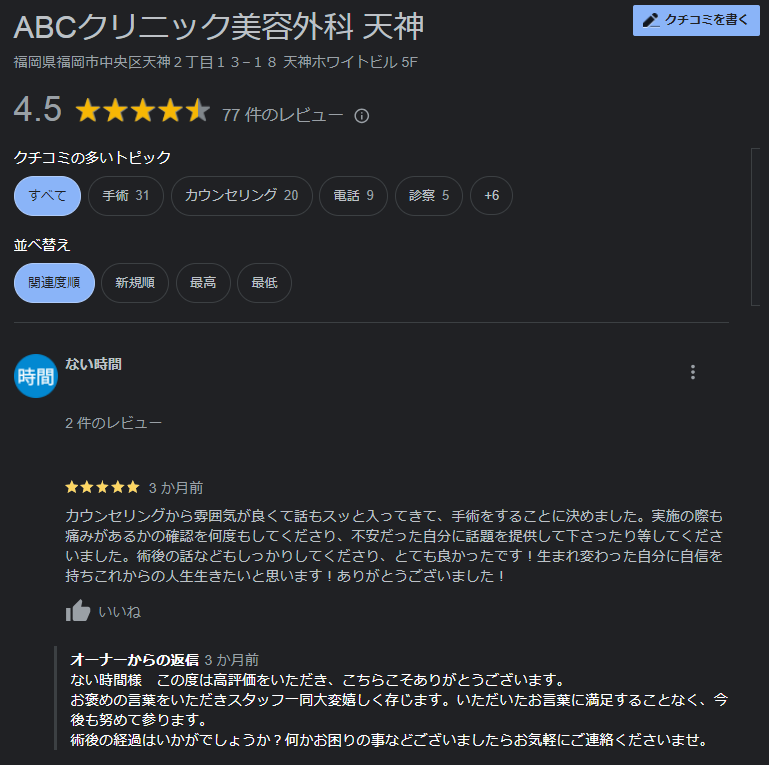This screenshot has width=769, height=765.
Task: Filter reviews by 手術 31 topic
Action: point(126,196)
